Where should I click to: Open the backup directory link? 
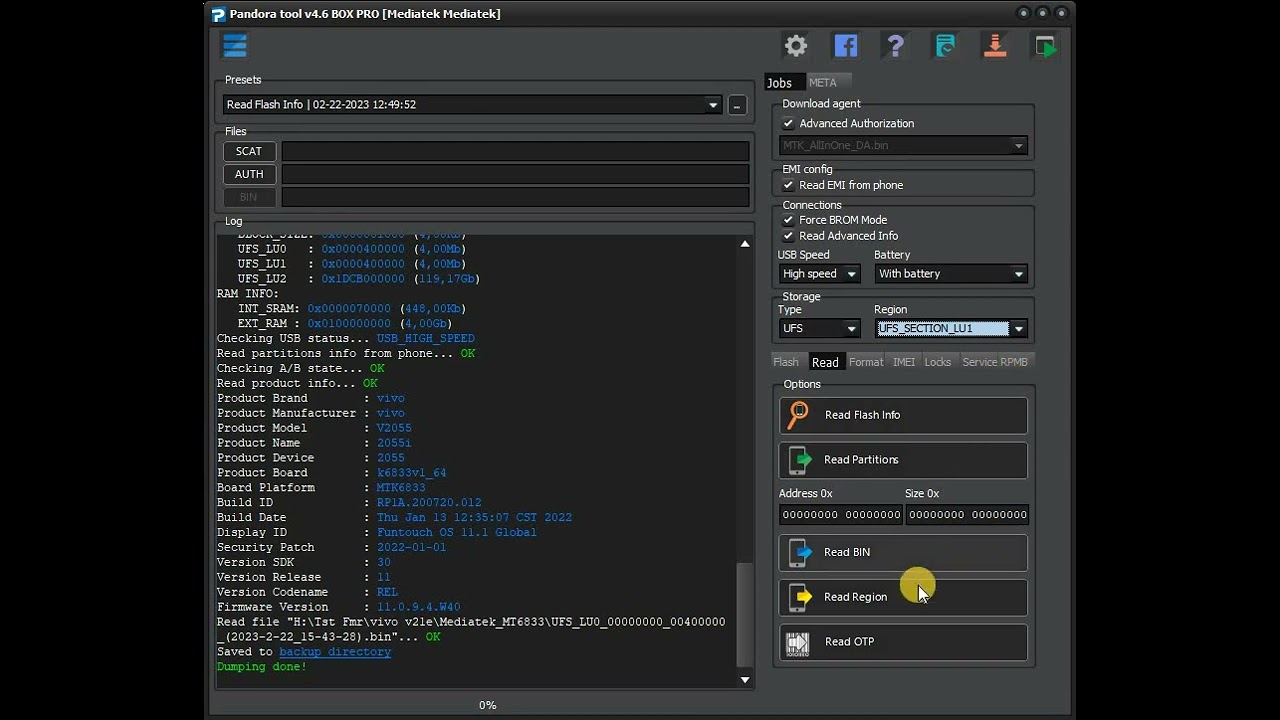(335, 652)
